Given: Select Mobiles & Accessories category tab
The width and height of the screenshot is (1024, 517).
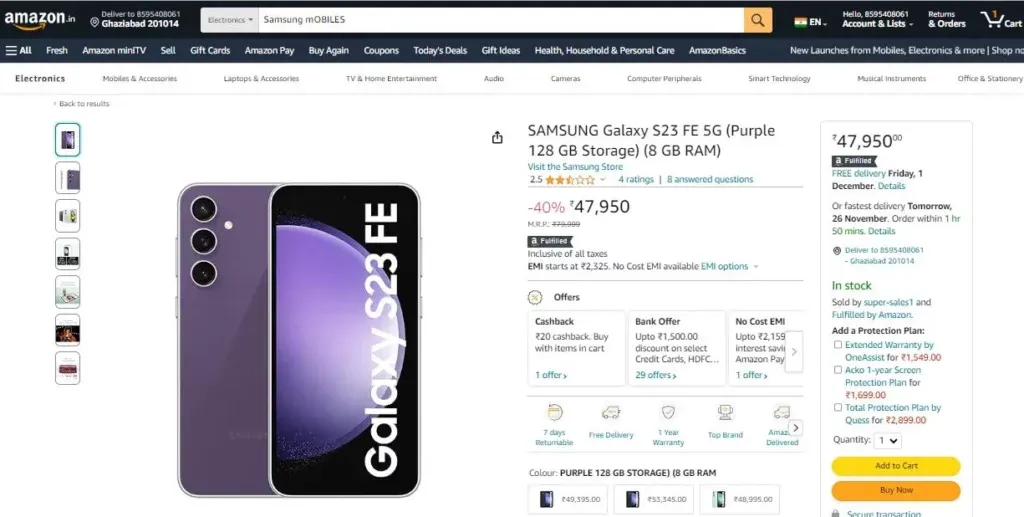Looking at the screenshot, I should pos(140,78).
